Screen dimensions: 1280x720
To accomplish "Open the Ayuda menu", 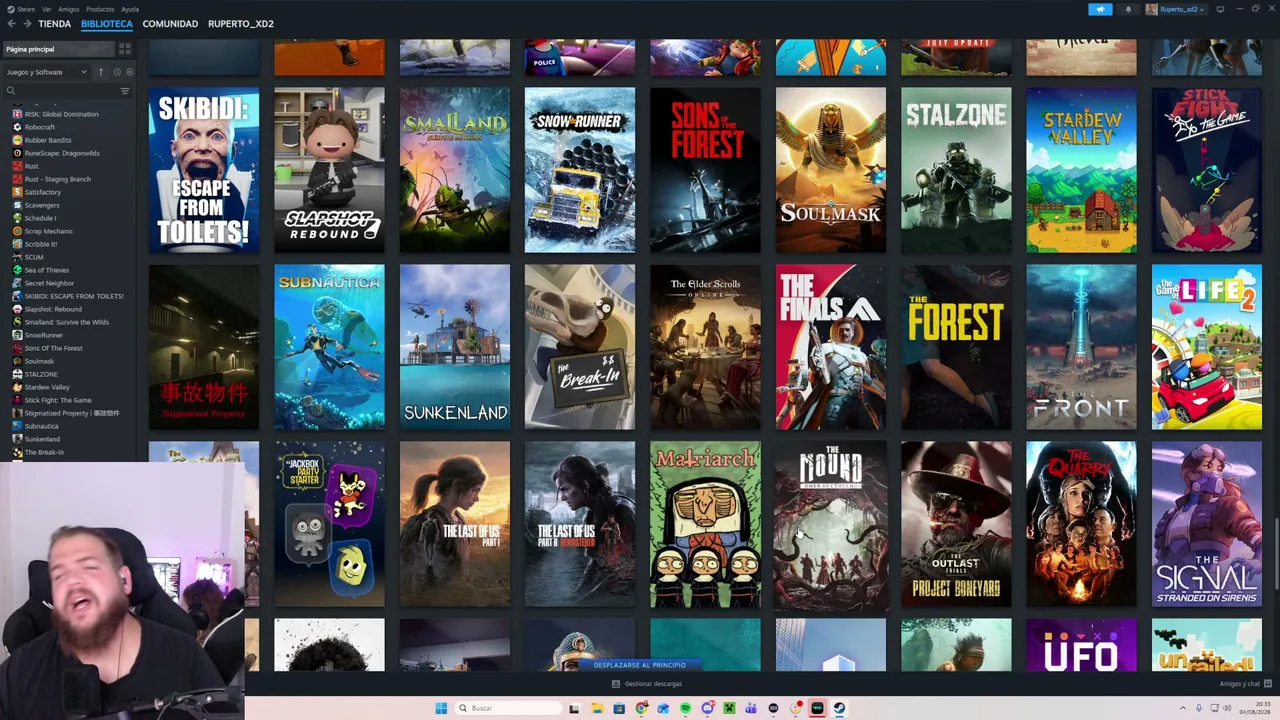I will pos(130,9).
